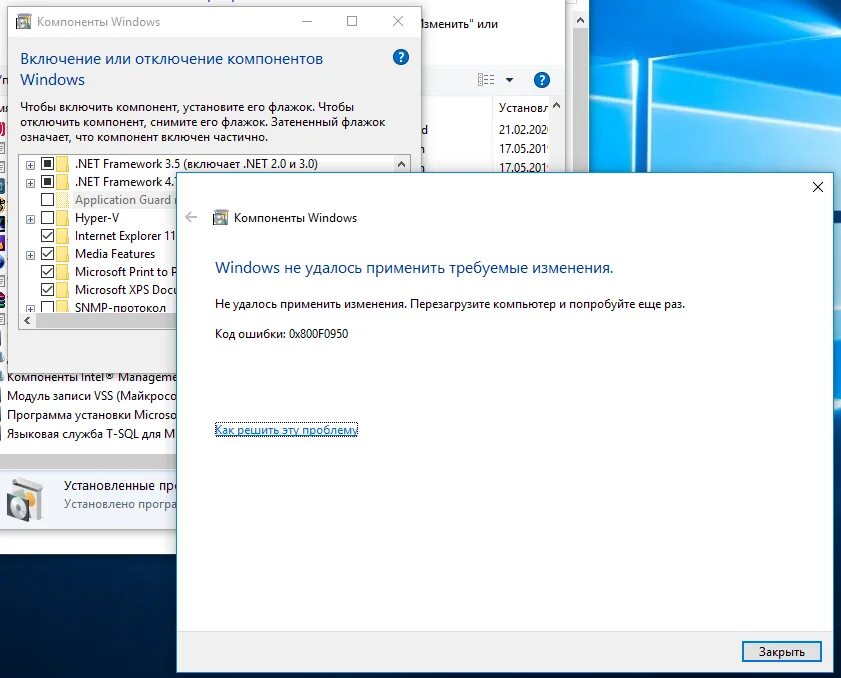This screenshot has width=841, height=678.
Task: Uncheck Internet Explorer 11 checkbox
Action: (x=48, y=235)
